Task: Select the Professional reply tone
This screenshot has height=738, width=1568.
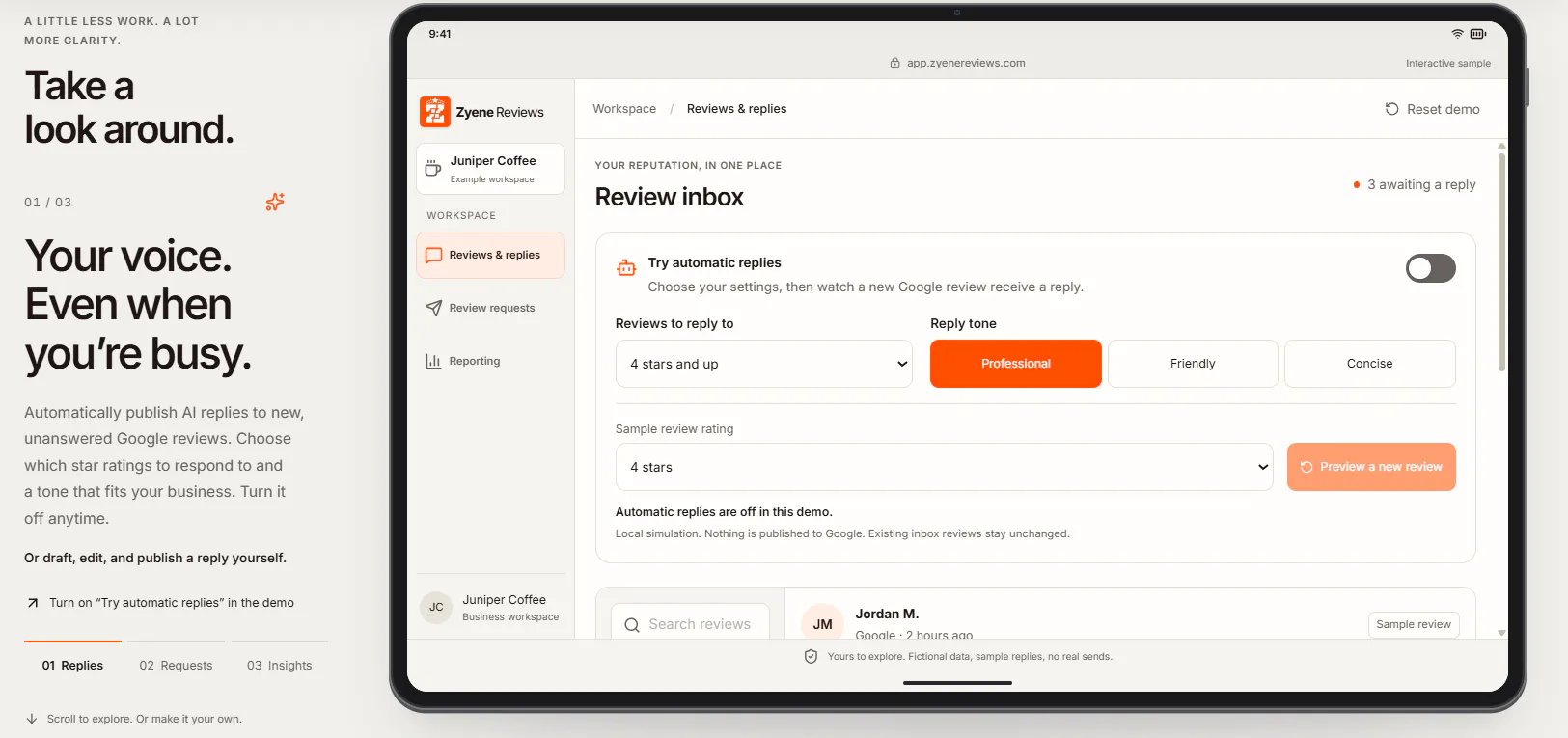Action: 1015,364
